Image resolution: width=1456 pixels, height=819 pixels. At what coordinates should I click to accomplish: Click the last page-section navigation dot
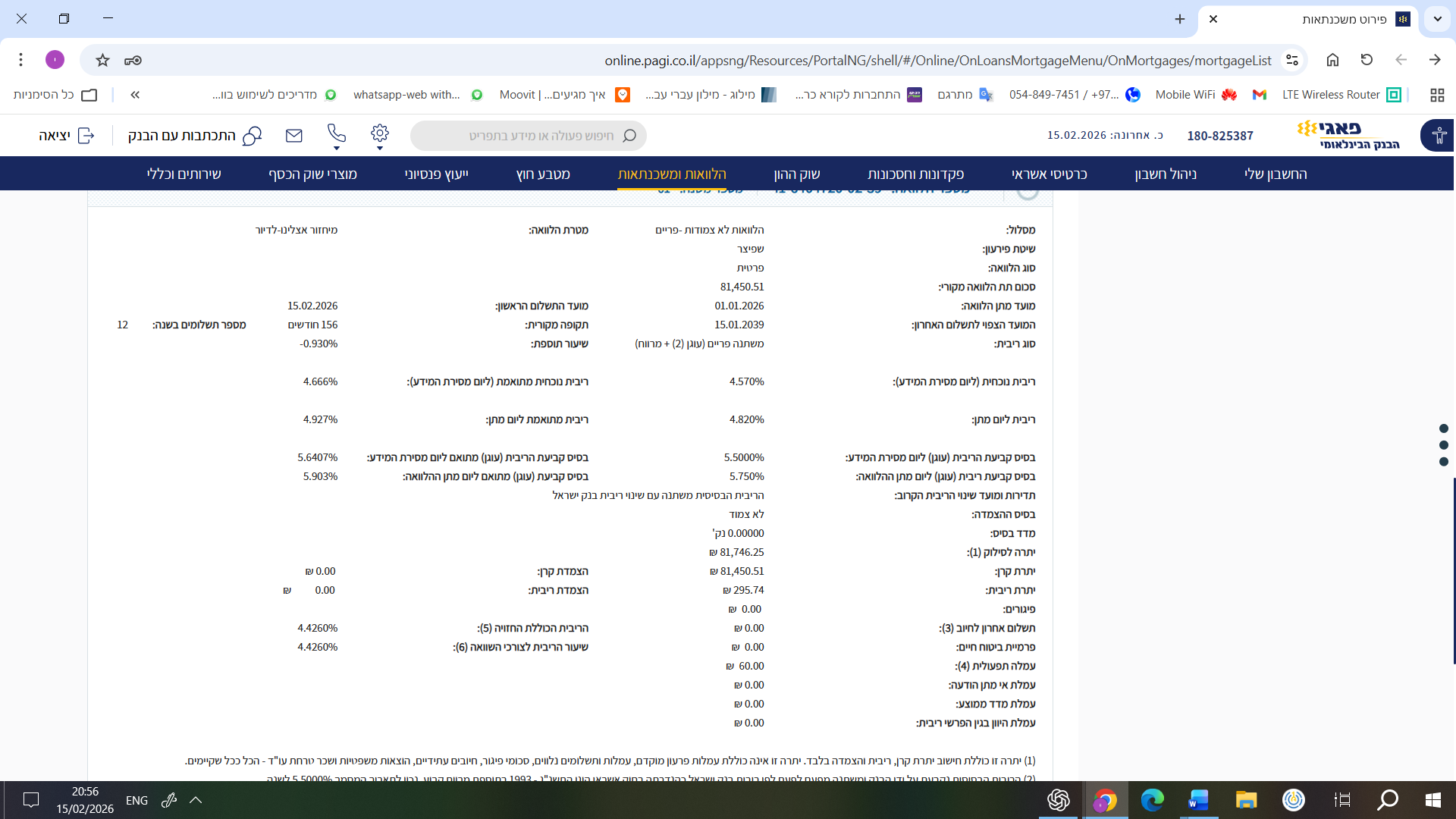pyautogui.click(x=1443, y=462)
